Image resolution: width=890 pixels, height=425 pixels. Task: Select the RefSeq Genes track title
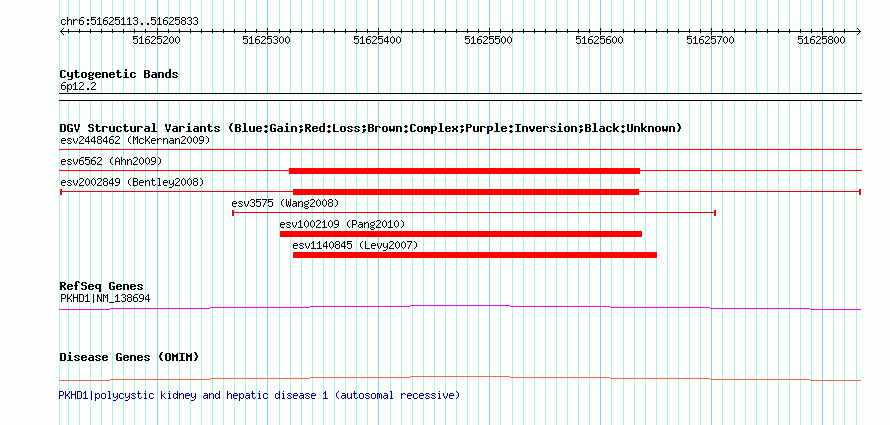click(x=102, y=286)
